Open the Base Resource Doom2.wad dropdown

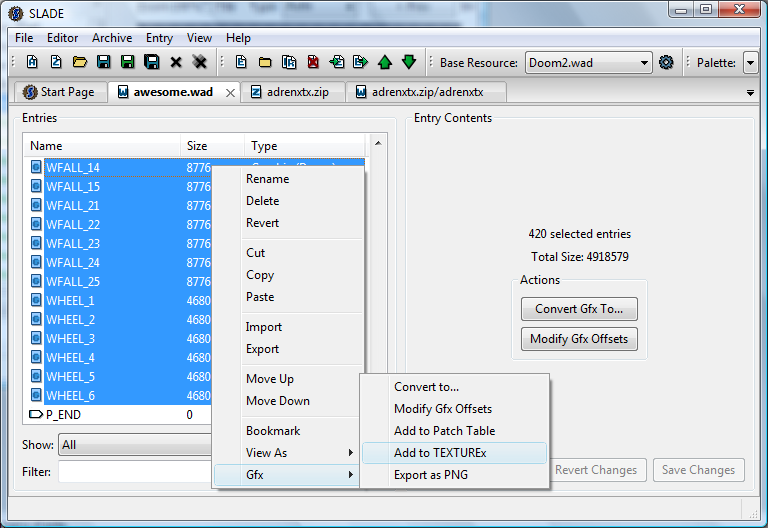tap(589, 63)
